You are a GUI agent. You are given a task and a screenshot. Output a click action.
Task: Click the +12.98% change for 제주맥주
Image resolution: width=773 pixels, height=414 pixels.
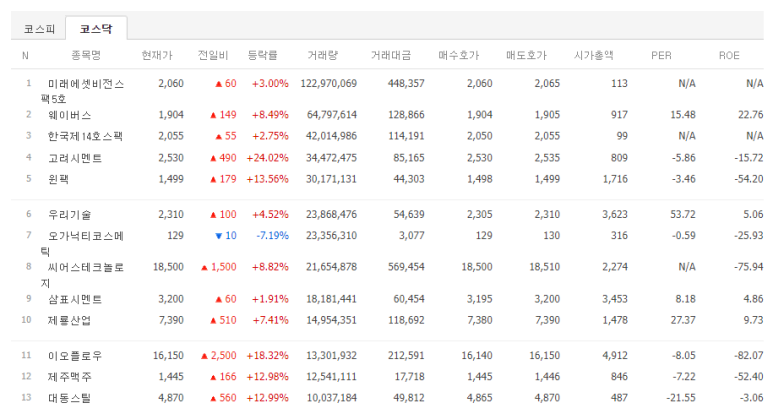(x=268, y=377)
